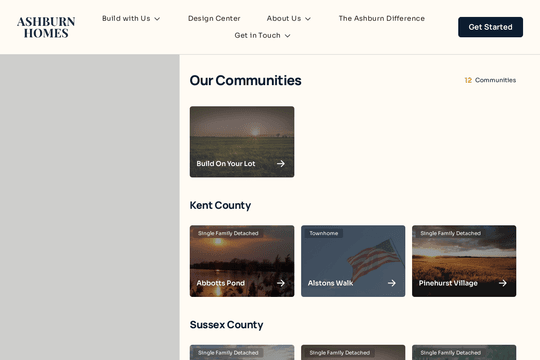Image resolution: width=540 pixels, height=360 pixels.
Task: Click Single Family Detached tag on Abbotts Pond
Action: click(228, 233)
